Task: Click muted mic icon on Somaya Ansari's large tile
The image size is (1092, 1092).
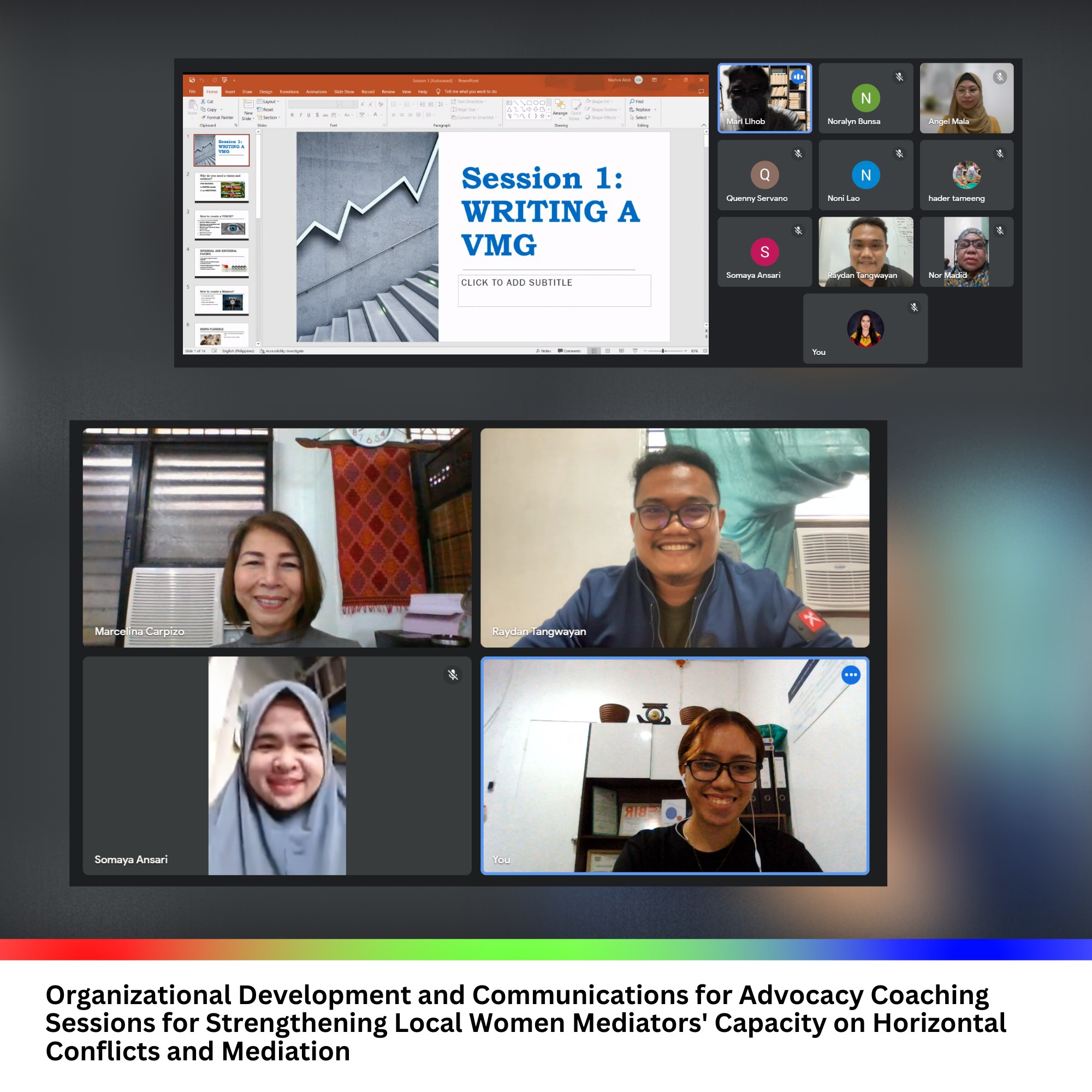Action: pyautogui.click(x=453, y=675)
